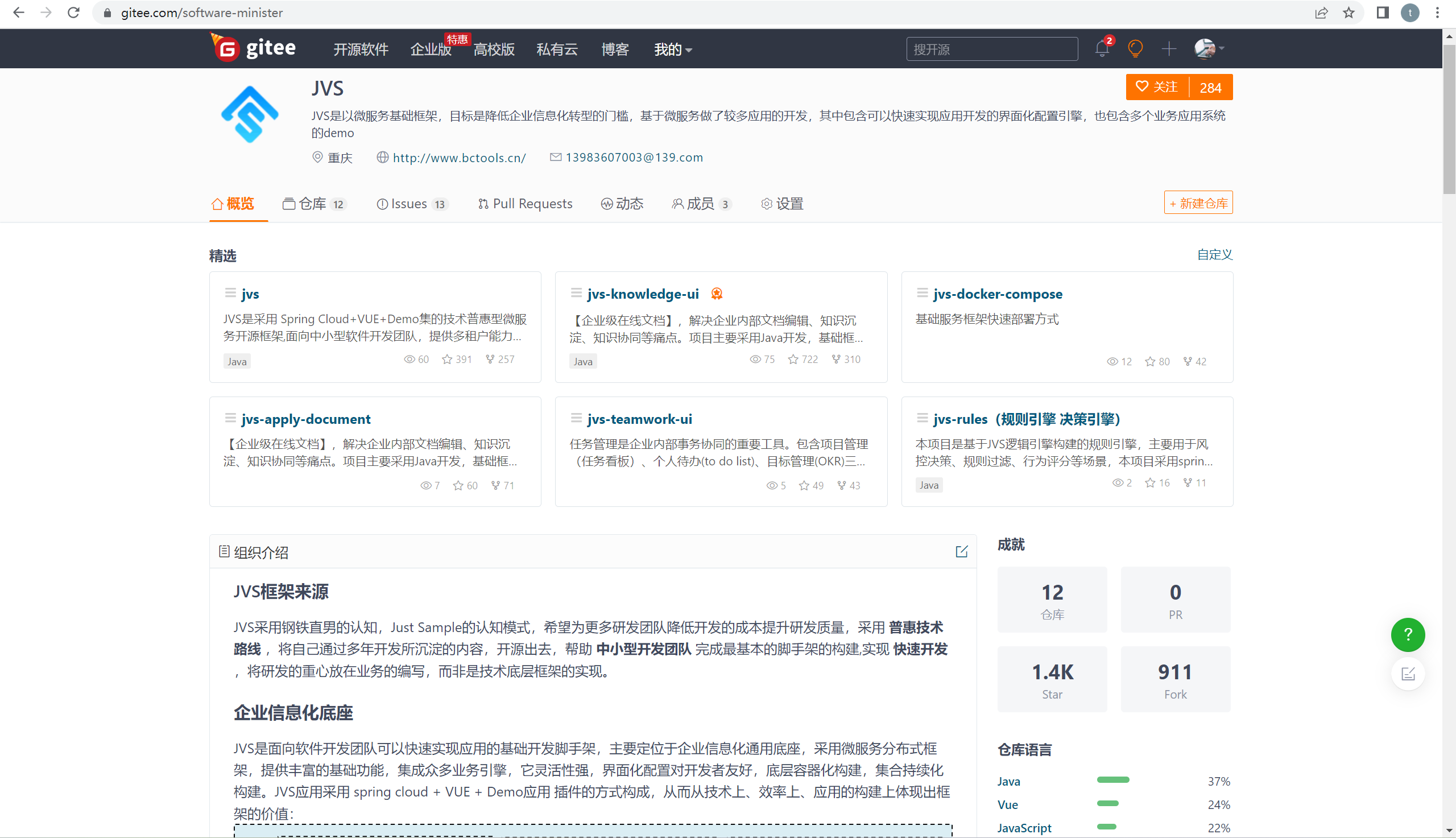
Task: Open the jvs-knowledge-ui repository link
Action: point(643,294)
